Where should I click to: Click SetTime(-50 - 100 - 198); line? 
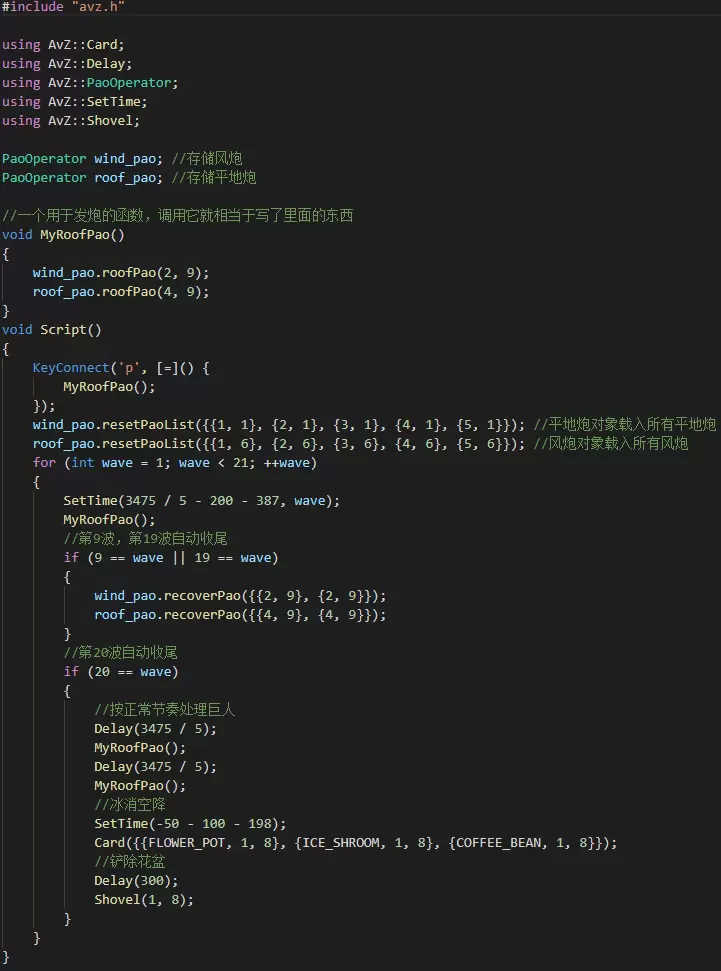pyautogui.click(x=190, y=824)
